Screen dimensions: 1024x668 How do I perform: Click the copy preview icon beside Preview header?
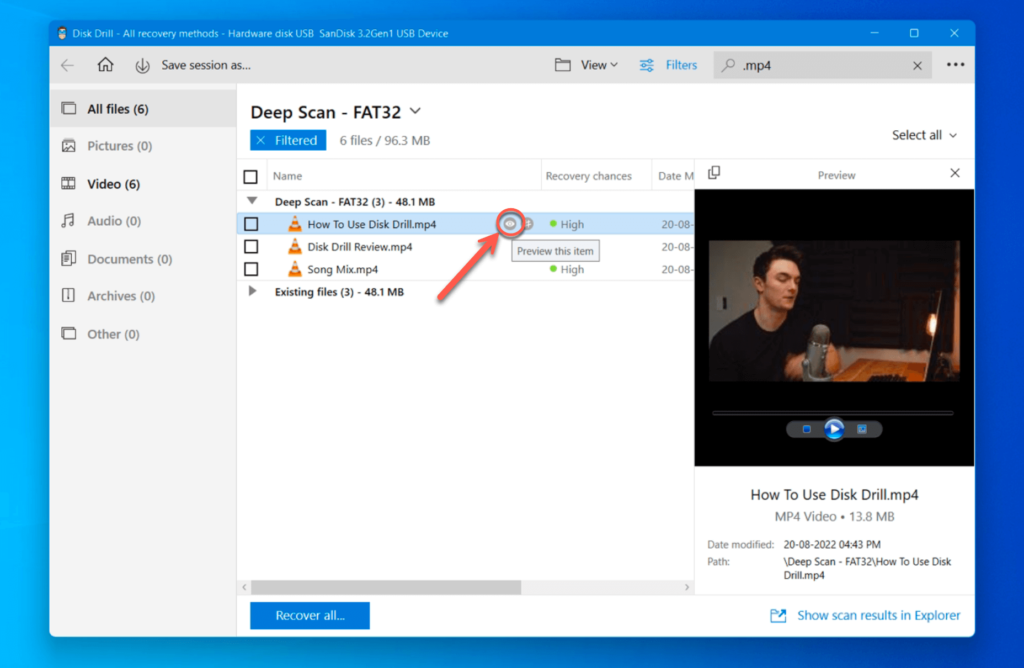714,173
